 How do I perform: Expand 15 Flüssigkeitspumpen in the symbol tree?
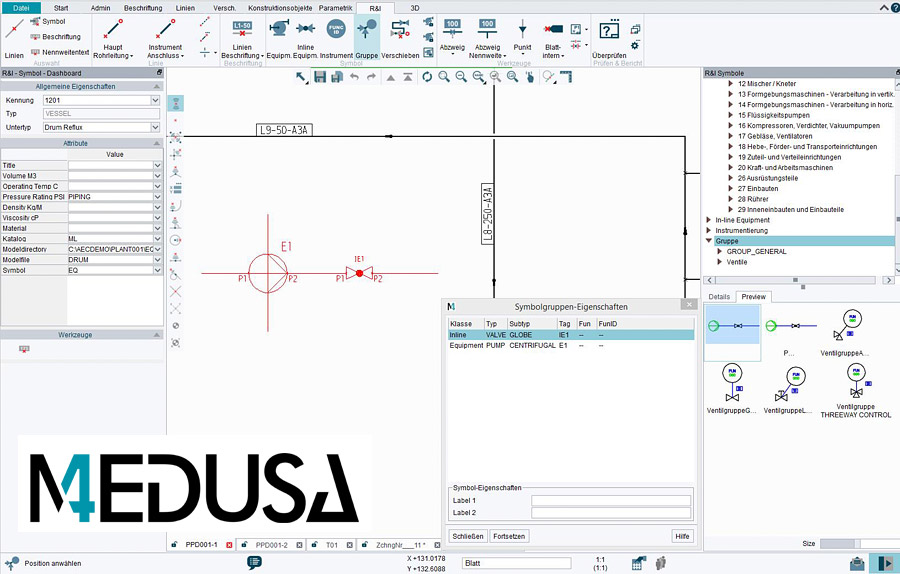(x=731, y=115)
